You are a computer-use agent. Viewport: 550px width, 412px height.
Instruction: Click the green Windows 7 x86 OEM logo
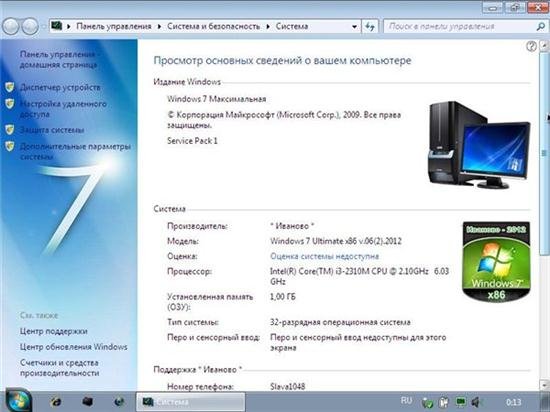[496, 262]
